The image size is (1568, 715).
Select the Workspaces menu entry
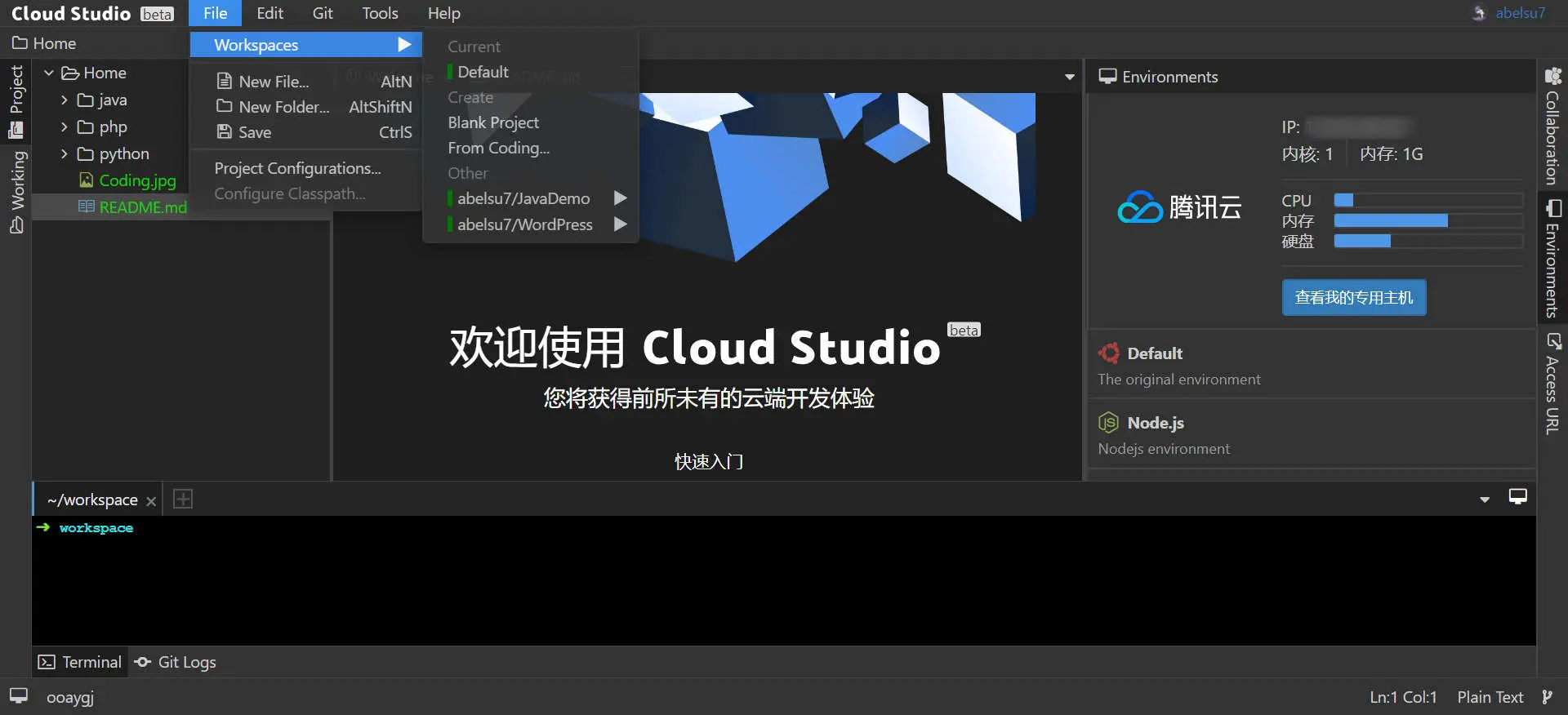tap(306, 45)
